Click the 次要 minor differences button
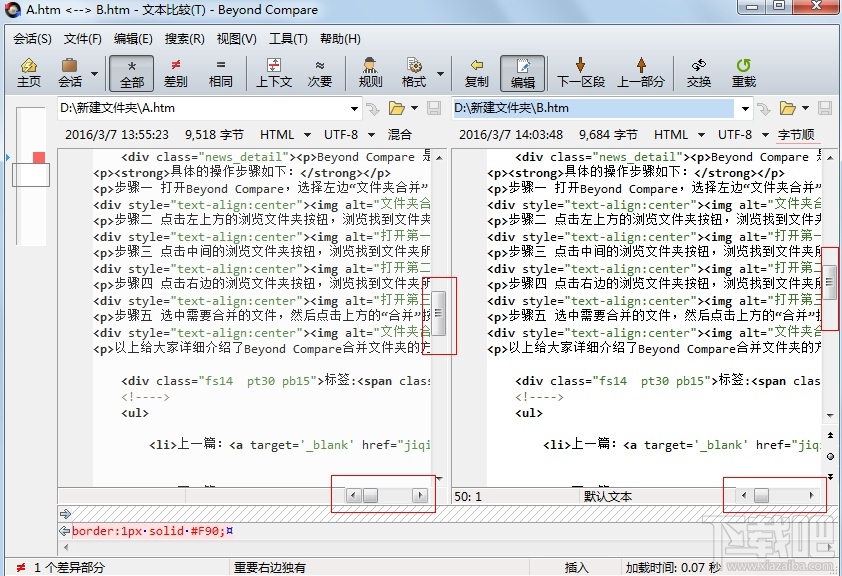This screenshot has height=576, width=842. 320,70
